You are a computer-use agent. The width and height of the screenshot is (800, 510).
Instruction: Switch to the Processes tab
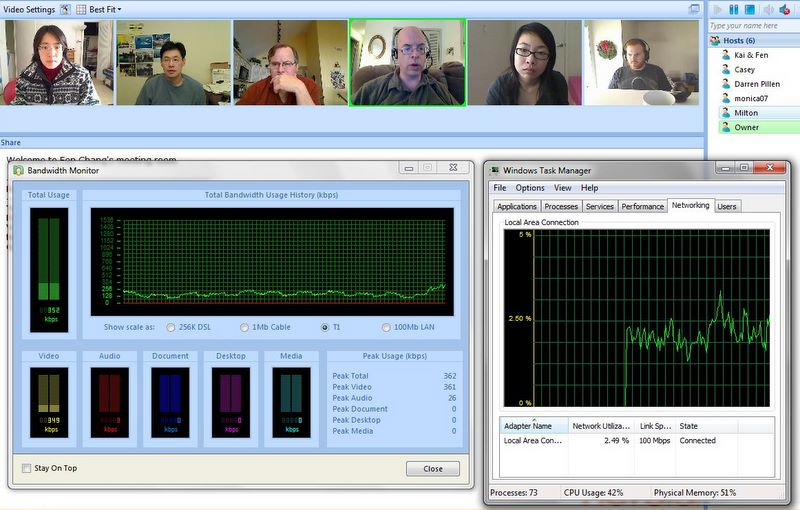click(x=561, y=206)
